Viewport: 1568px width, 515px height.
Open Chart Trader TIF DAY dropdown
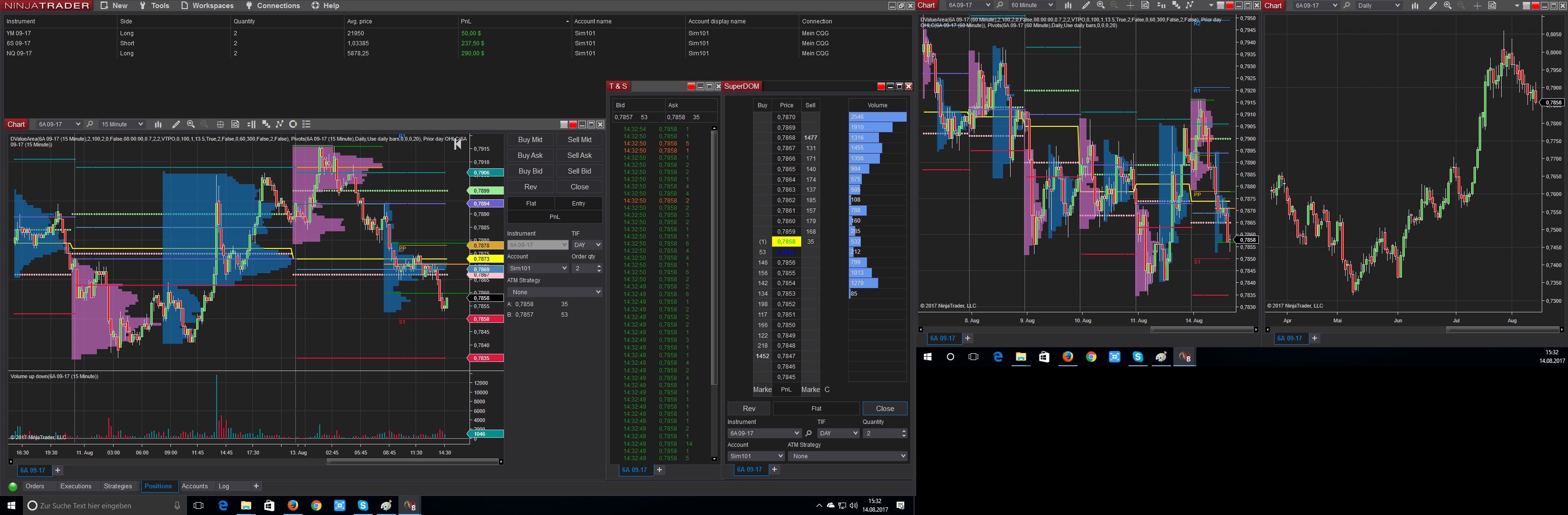[587, 245]
